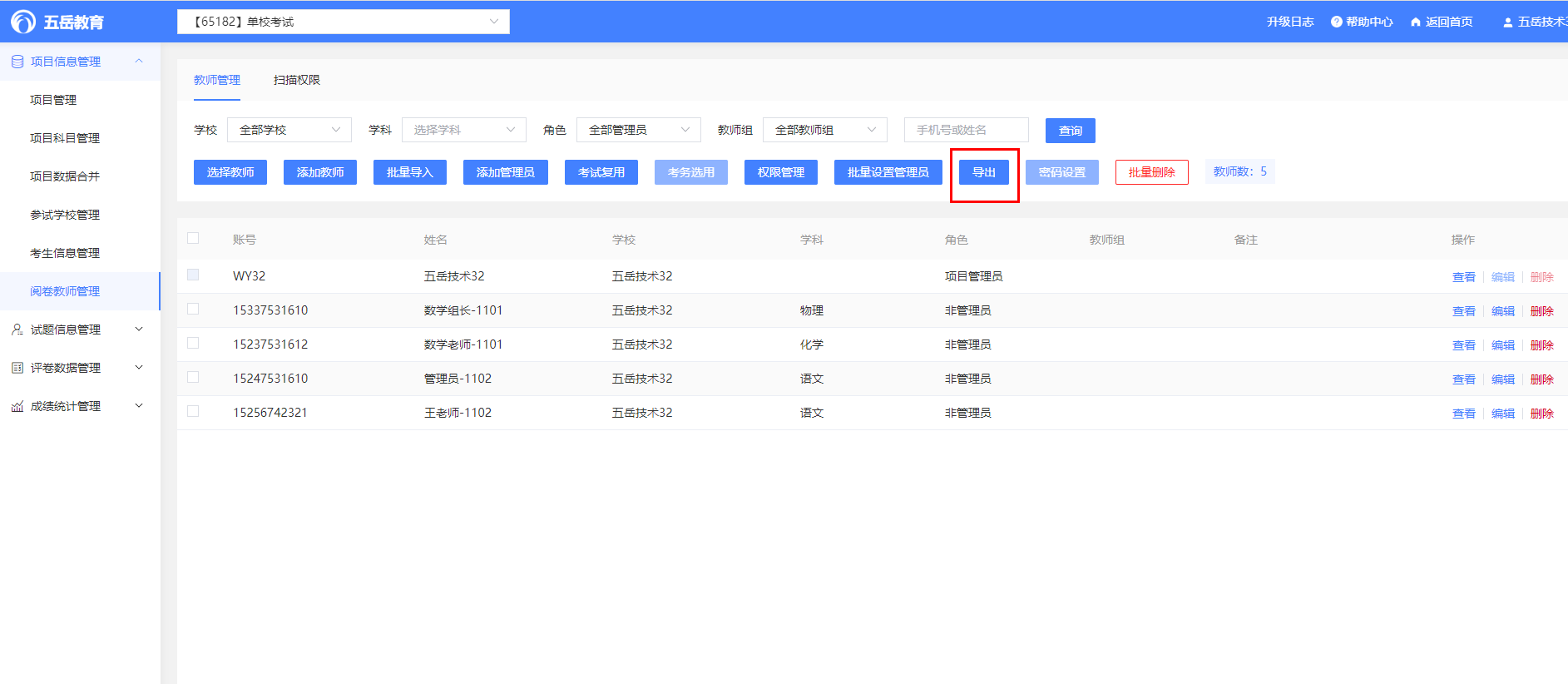
Task: Click the 批量导入 button
Action: (410, 172)
